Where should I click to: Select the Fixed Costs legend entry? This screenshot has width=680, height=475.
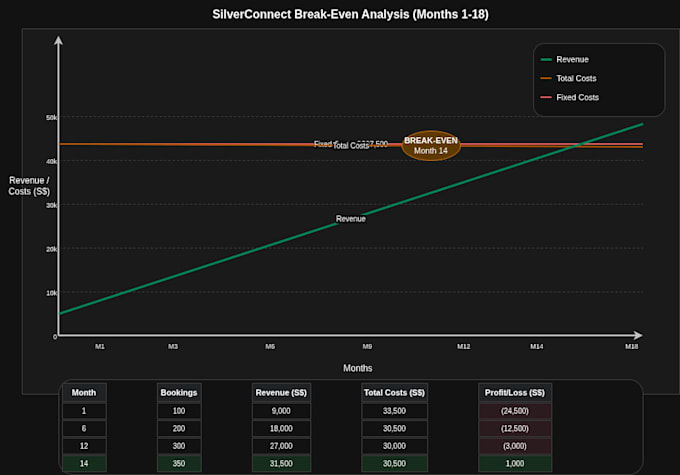569,98
